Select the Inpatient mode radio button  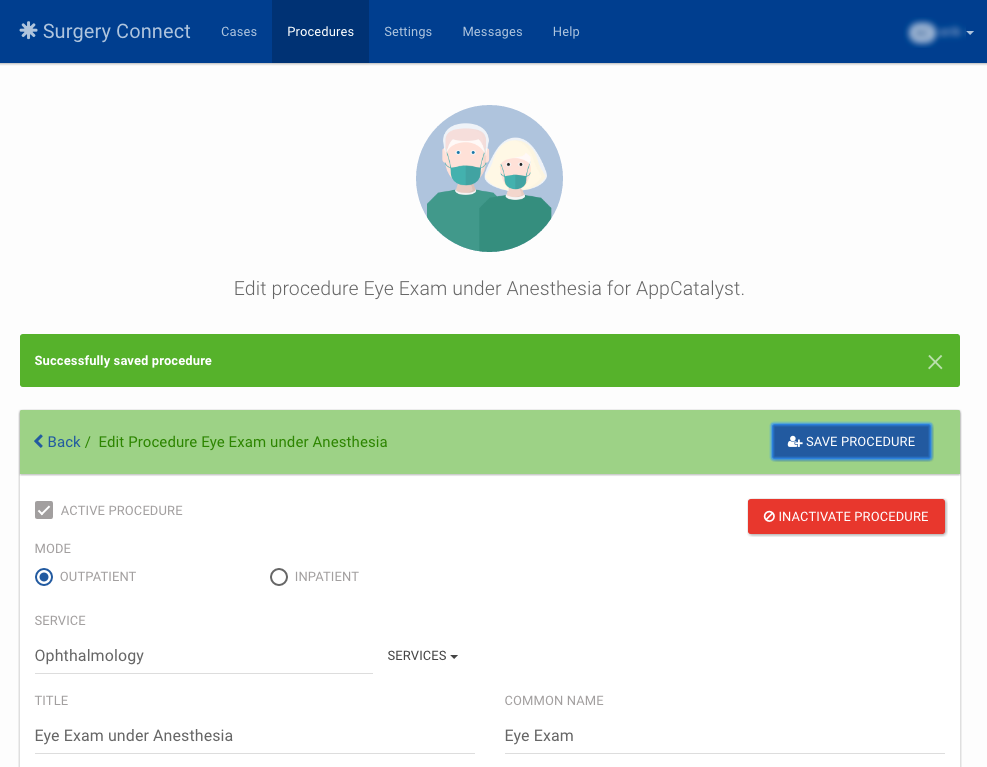pyautogui.click(x=279, y=577)
